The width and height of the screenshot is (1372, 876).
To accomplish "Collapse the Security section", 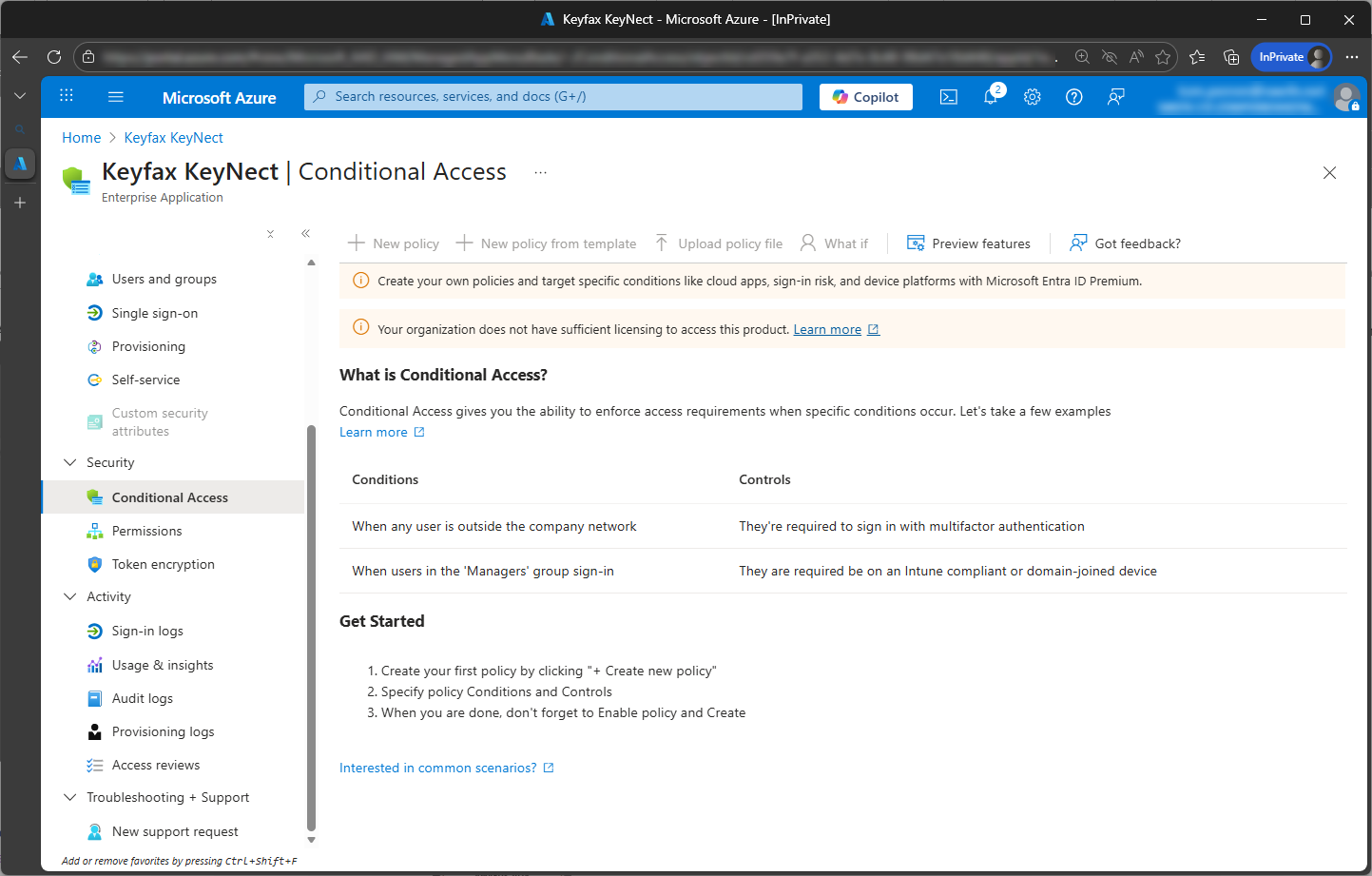I will tap(69, 462).
